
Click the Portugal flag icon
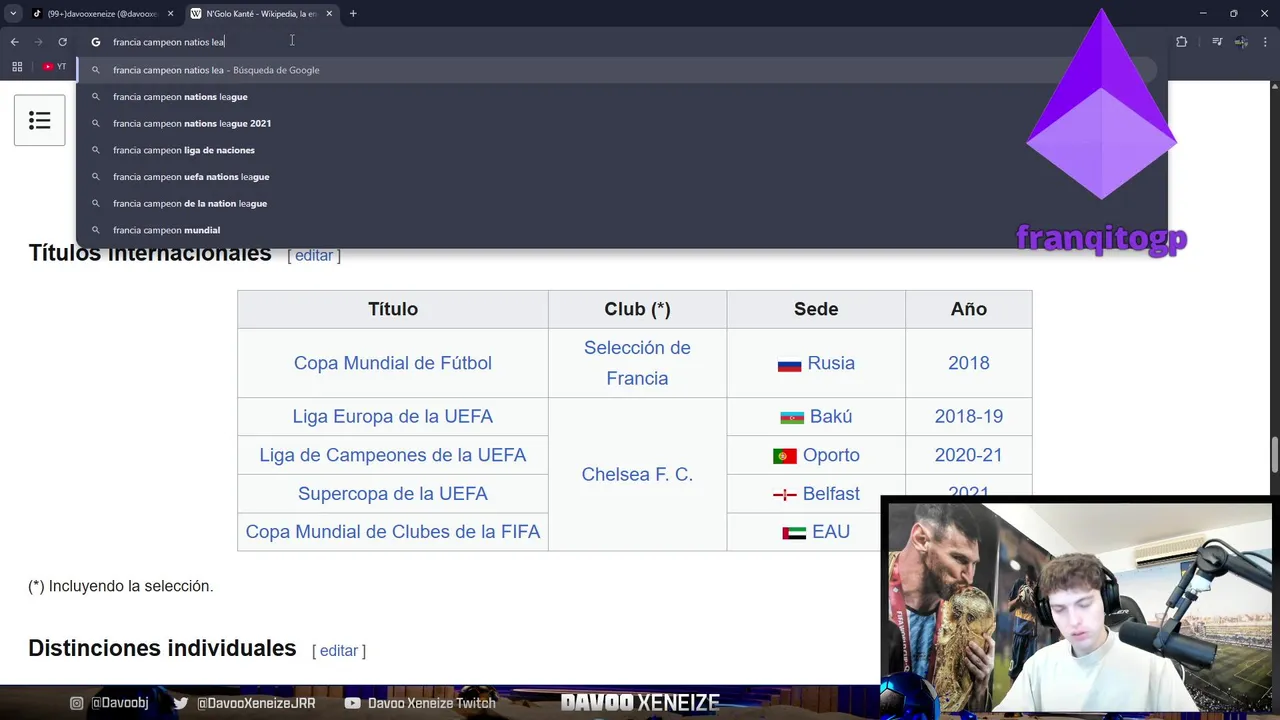coord(785,457)
